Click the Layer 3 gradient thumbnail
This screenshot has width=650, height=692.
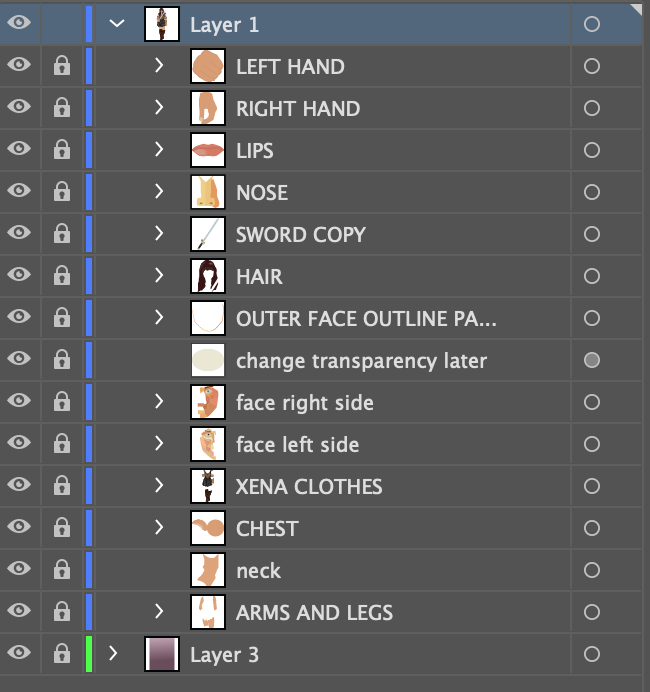pos(162,654)
